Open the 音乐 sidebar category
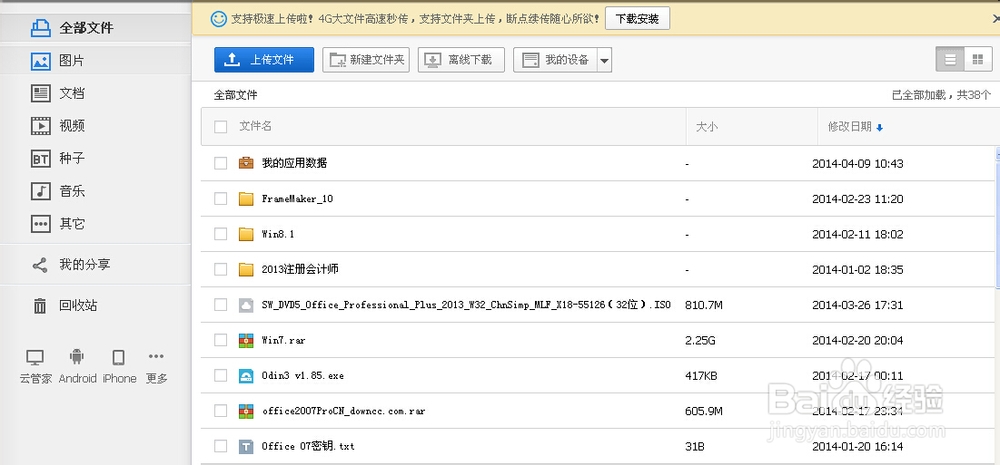 (x=95, y=191)
